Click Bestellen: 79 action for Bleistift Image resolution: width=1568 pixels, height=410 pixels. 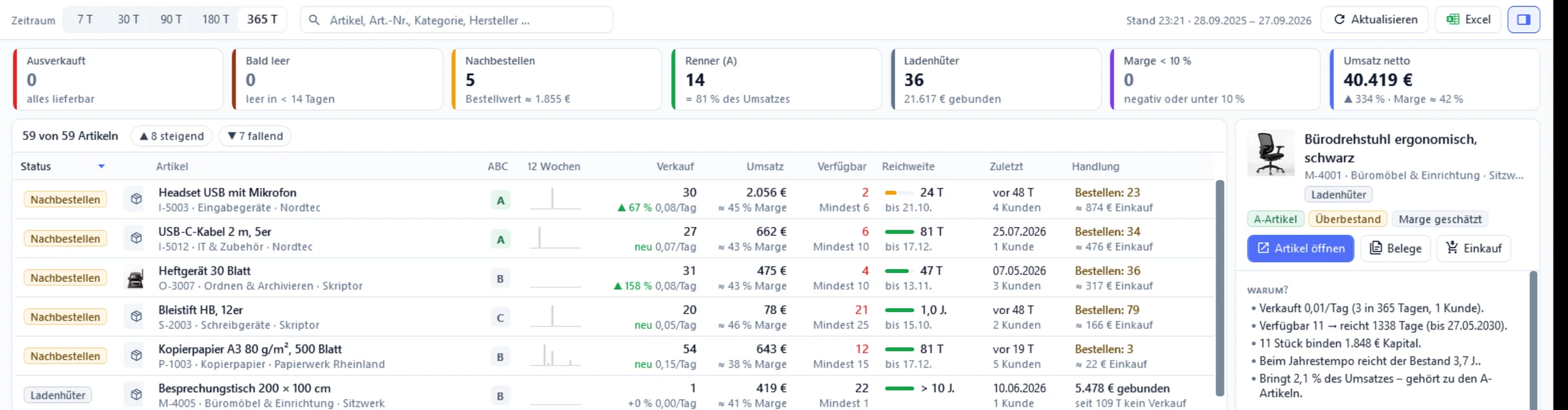1107,310
